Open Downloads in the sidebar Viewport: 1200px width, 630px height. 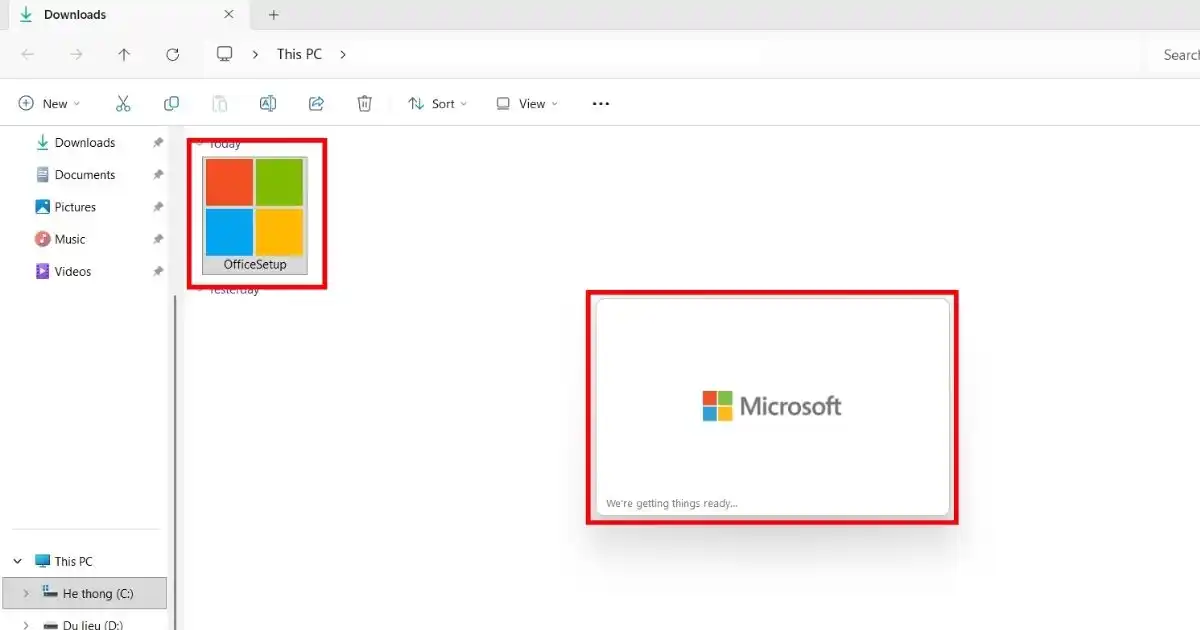pyautogui.click(x=85, y=143)
